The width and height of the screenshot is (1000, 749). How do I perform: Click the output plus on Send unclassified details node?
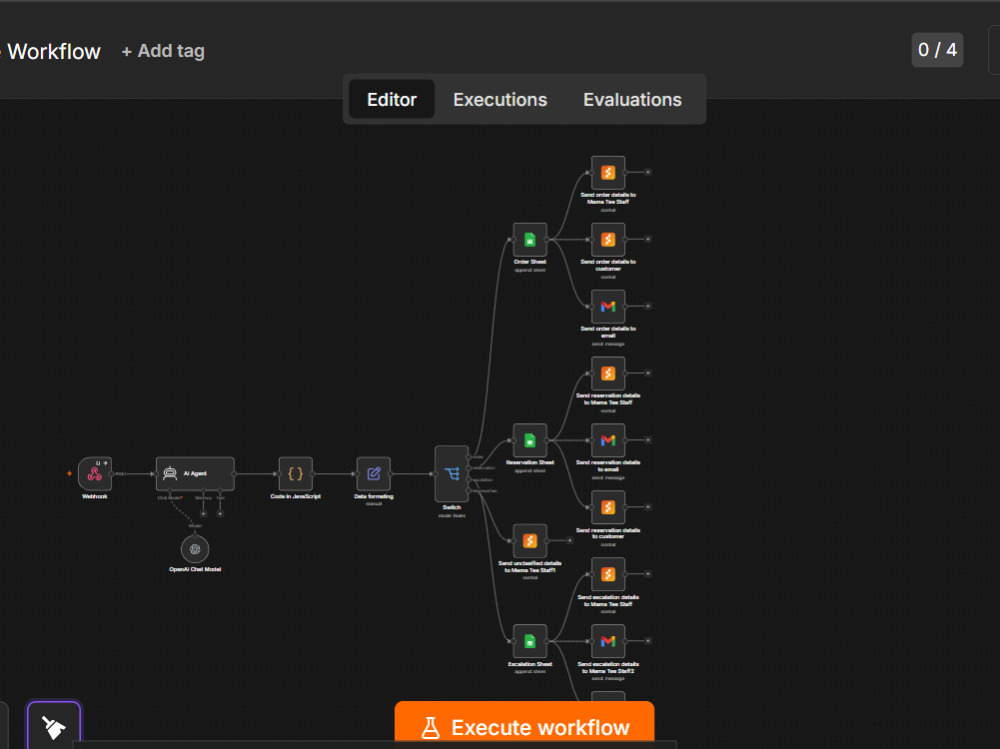click(x=570, y=540)
